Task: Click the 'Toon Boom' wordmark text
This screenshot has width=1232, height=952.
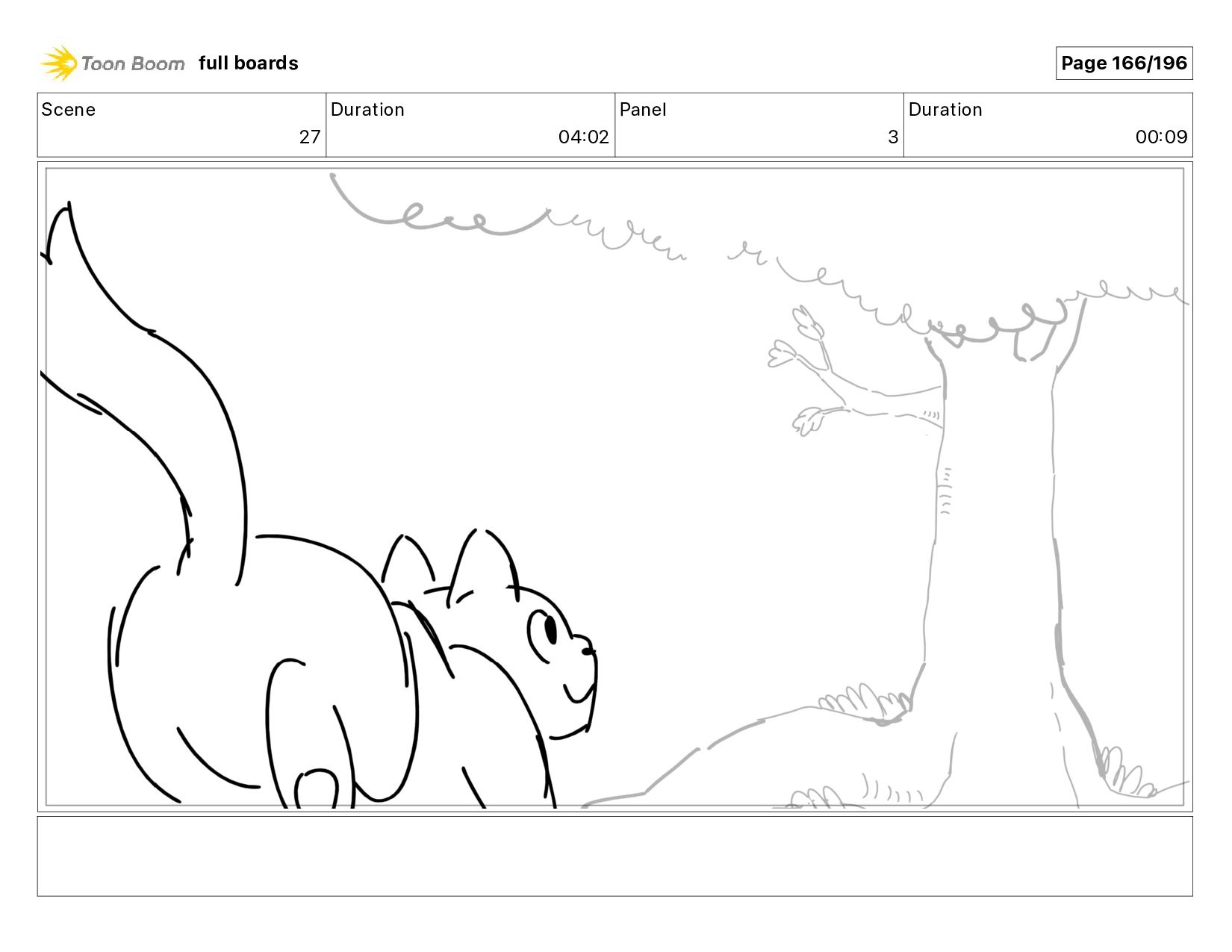Action: tap(133, 63)
